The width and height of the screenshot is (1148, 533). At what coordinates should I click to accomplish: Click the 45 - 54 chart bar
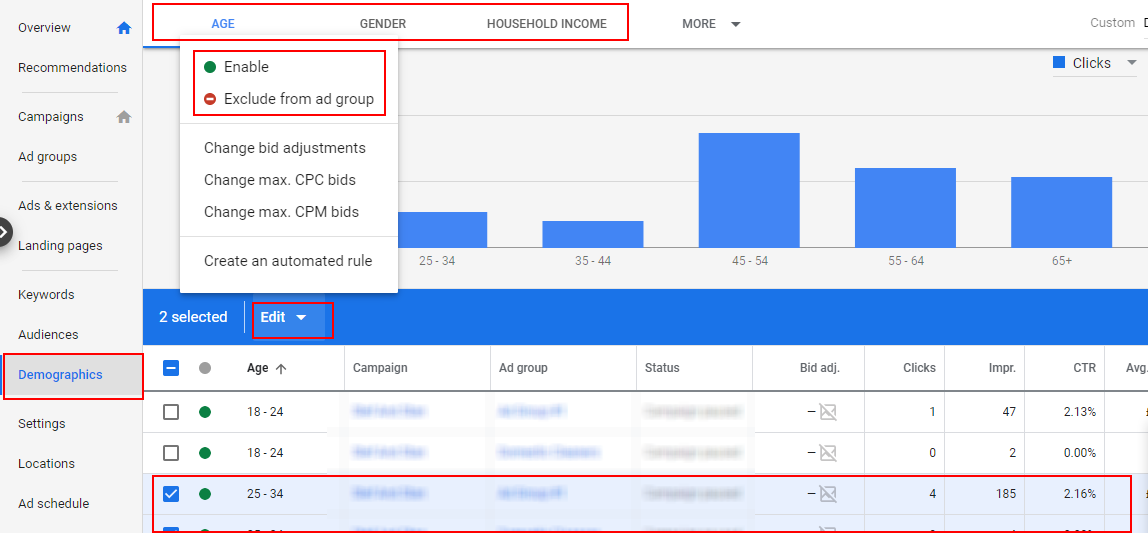click(x=749, y=190)
